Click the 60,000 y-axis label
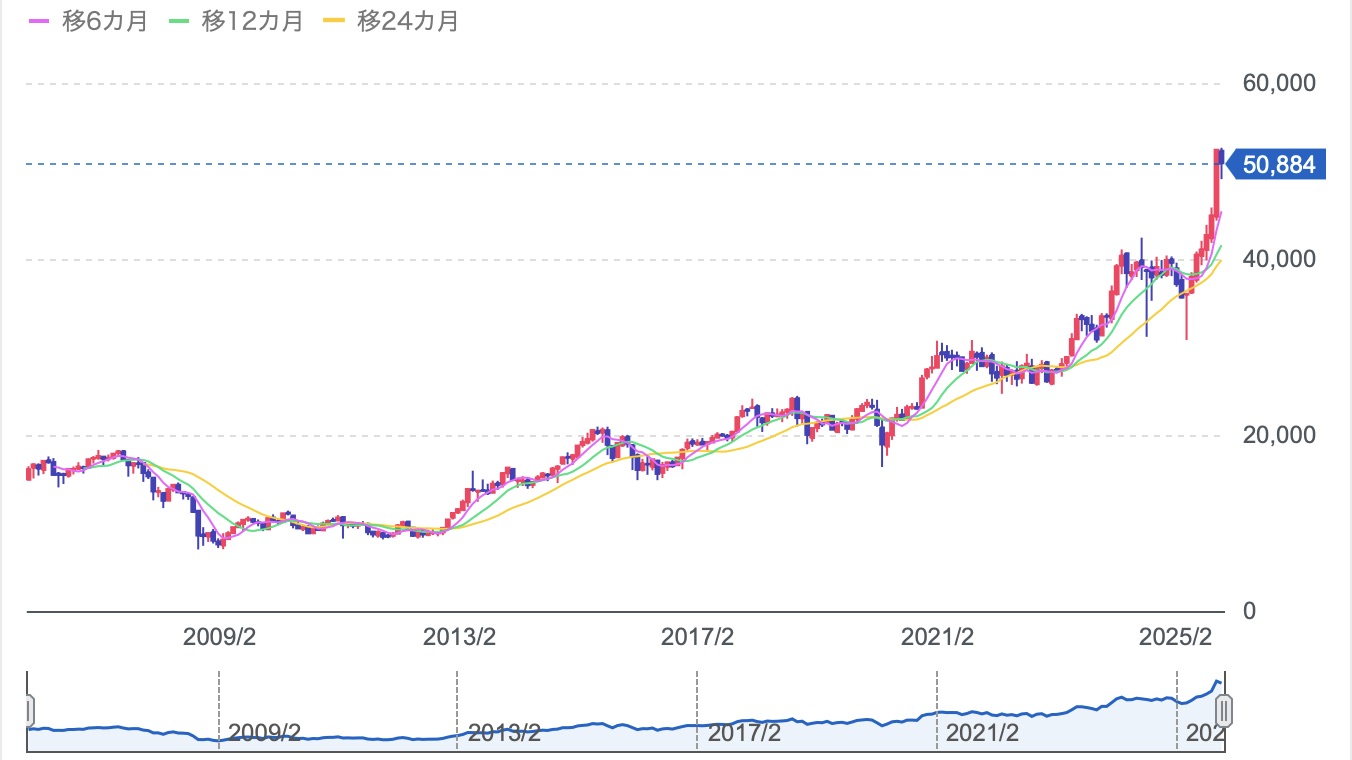The image size is (1352, 760). [x=1277, y=83]
